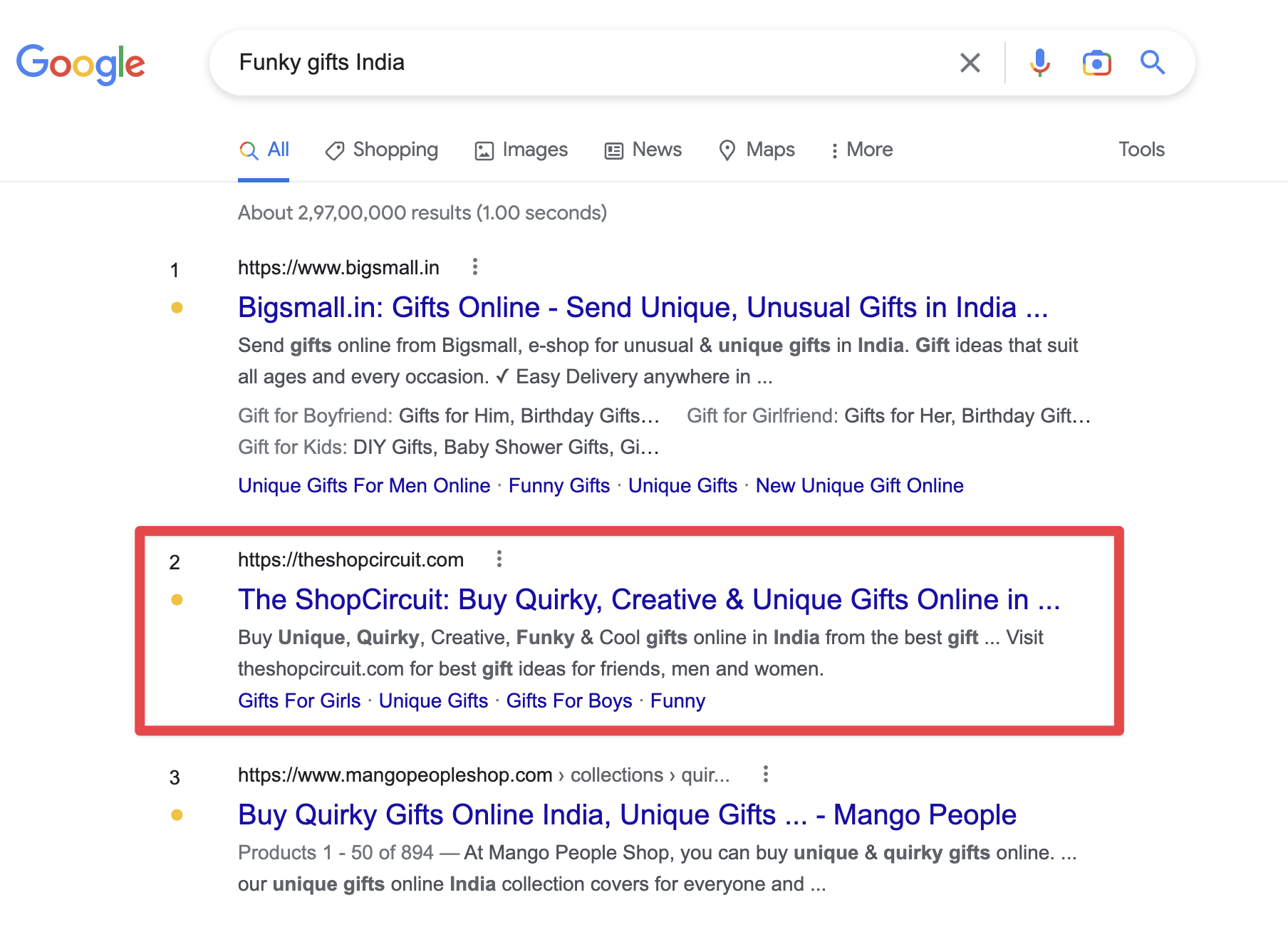Open the search Tools options
1288x942 pixels.
(1141, 150)
